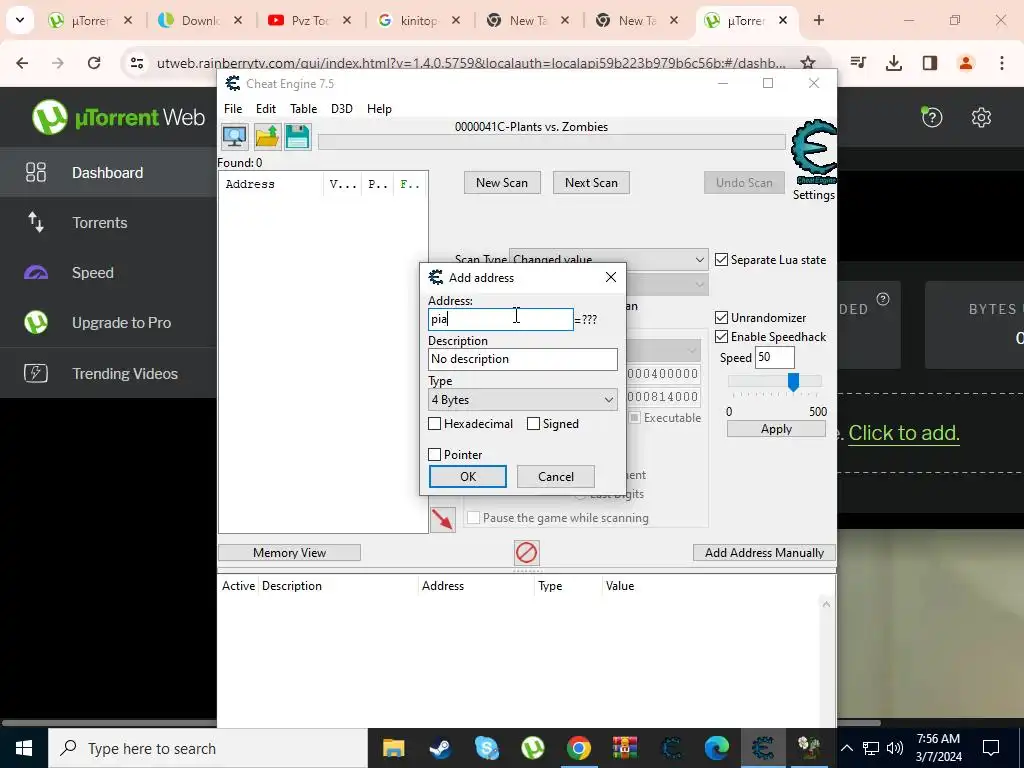Viewport: 1024px width, 768px height.
Task: Open the Help menu in Cheat Engine
Action: coord(379,109)
